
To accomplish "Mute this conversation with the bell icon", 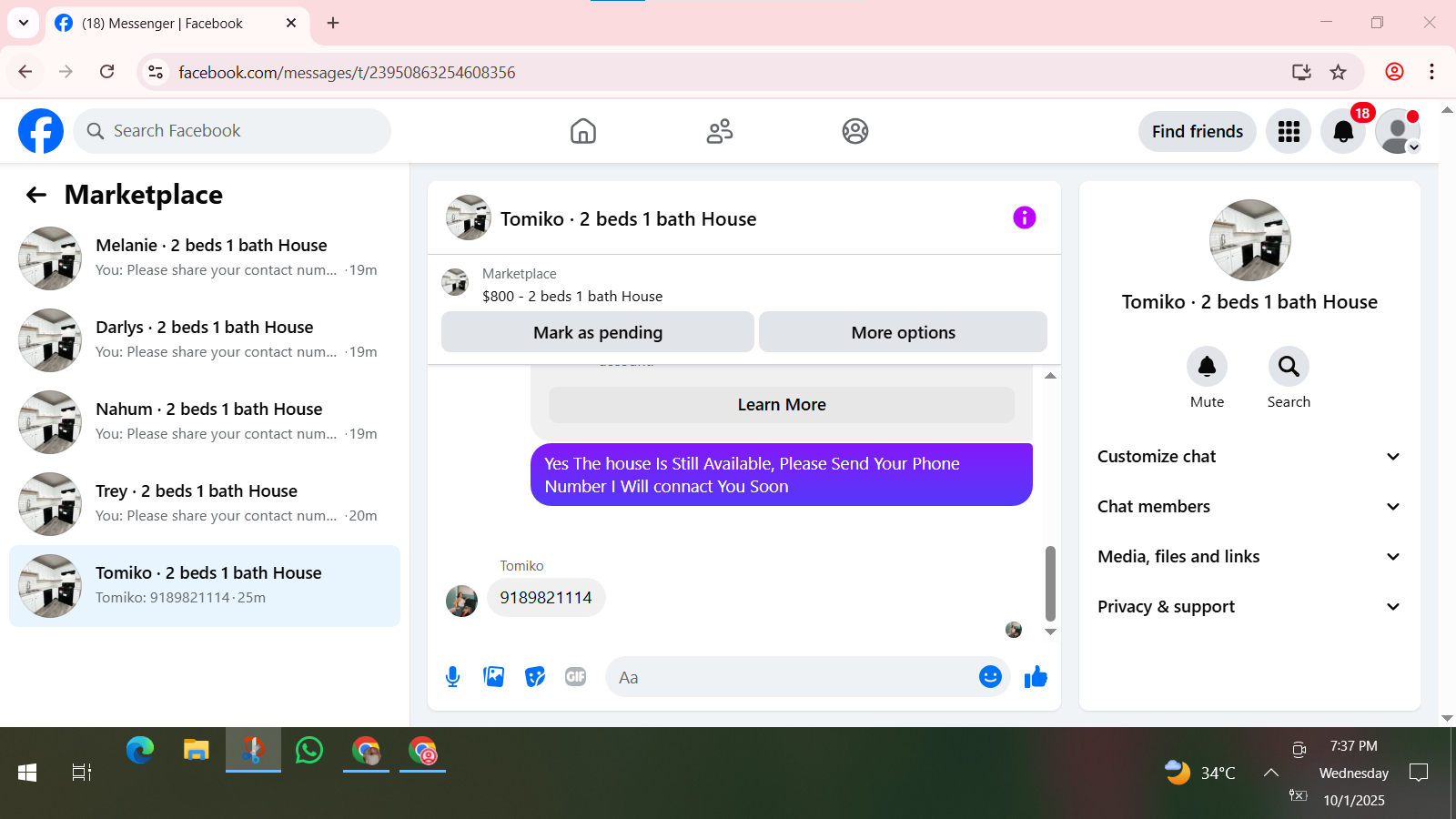I will click(1207, 367).
